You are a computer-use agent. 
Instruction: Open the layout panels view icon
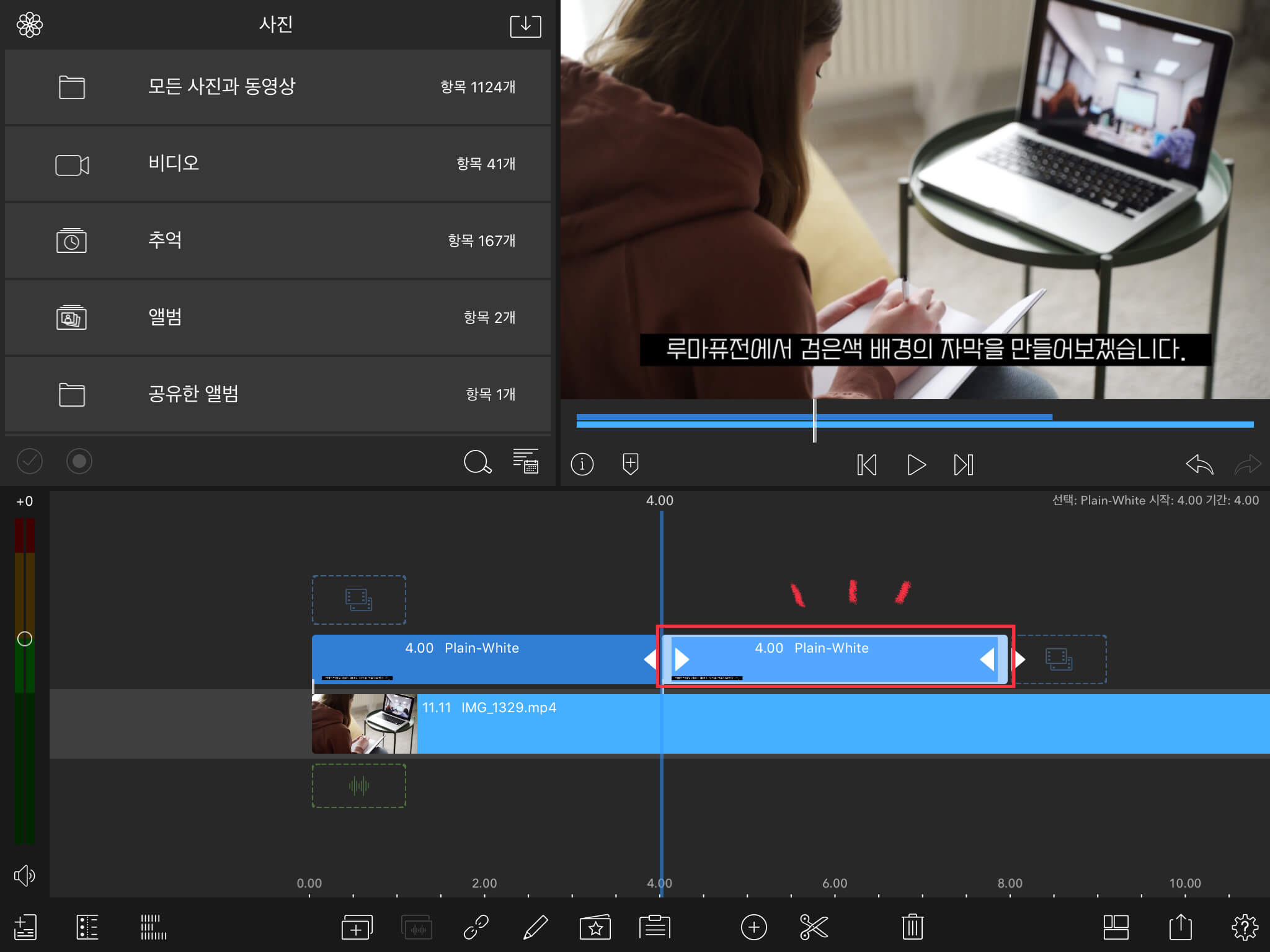coord(1116,927)
